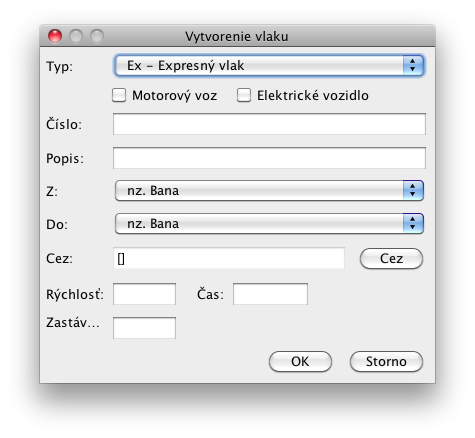The image size is (475, 438).
Task: Open the Typ train type dropdown
Action: pyautogui.click(x=269, y=66)
